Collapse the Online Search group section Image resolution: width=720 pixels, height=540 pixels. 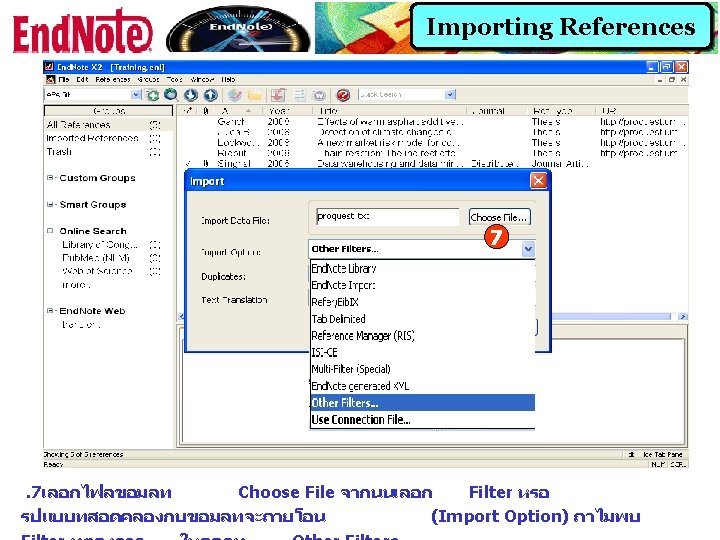click(50, 231)
